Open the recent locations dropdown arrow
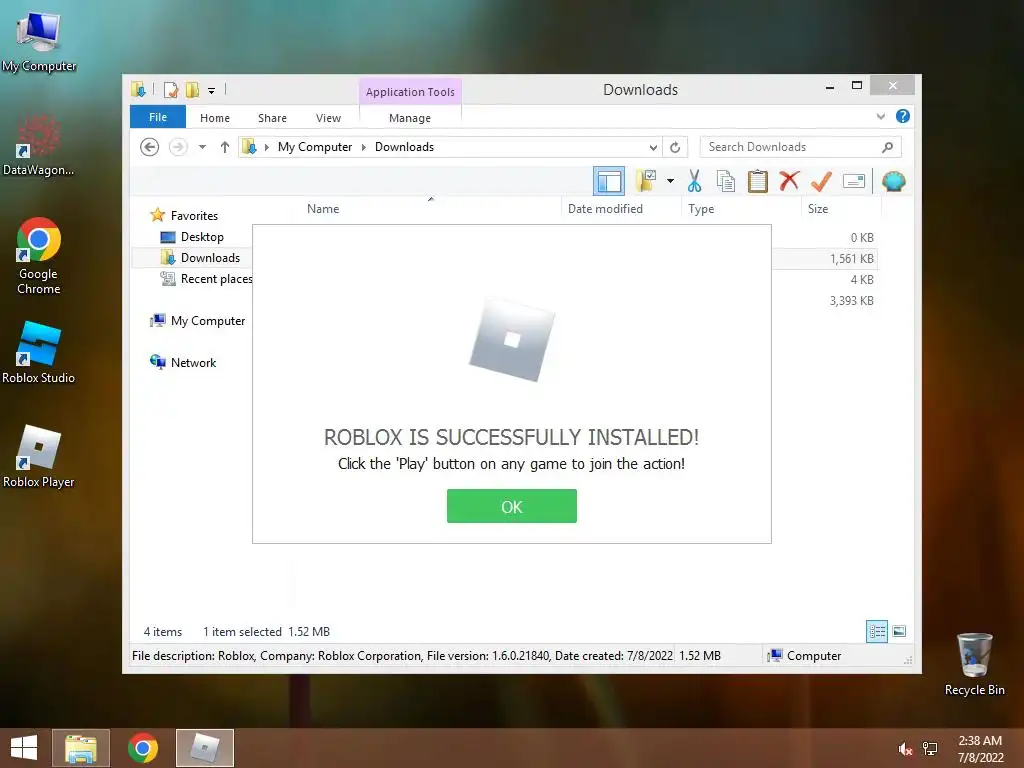The image size is (1024, 768). point(202,147)
